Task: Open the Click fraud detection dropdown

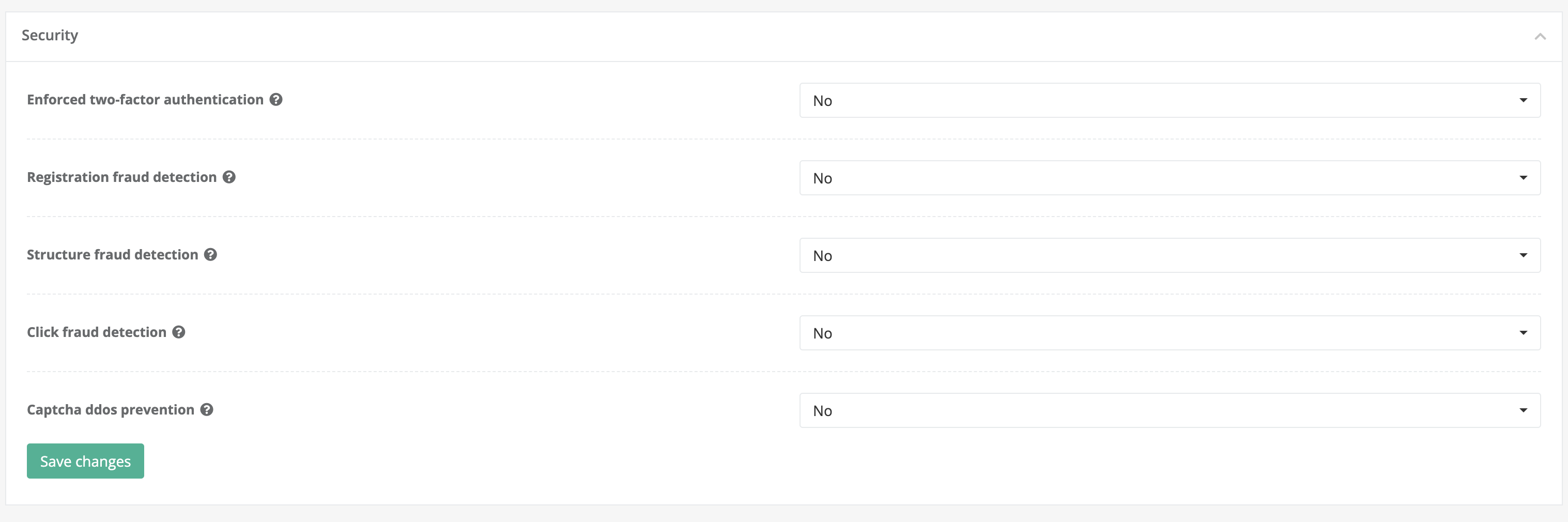Action: point(1169,333)
